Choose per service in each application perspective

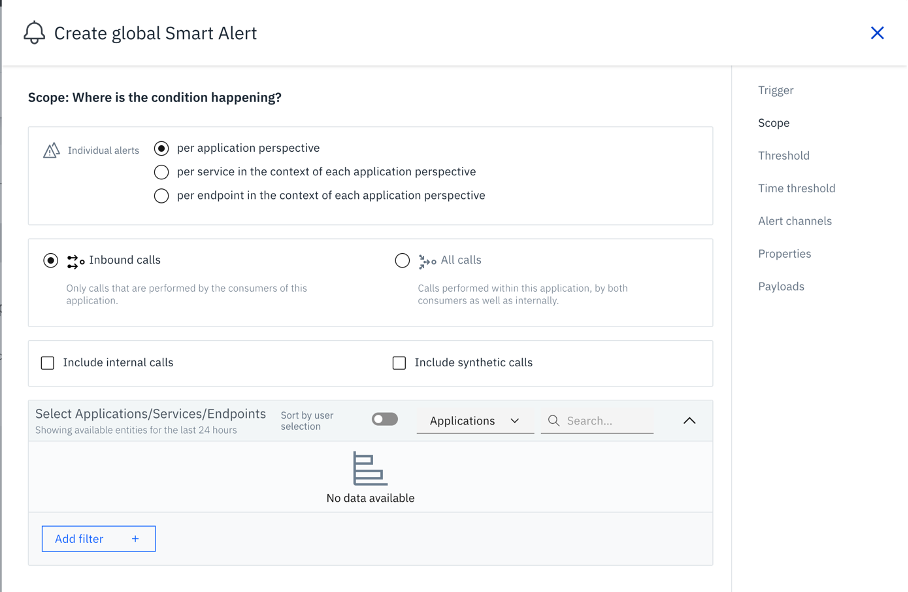(162, 172)
